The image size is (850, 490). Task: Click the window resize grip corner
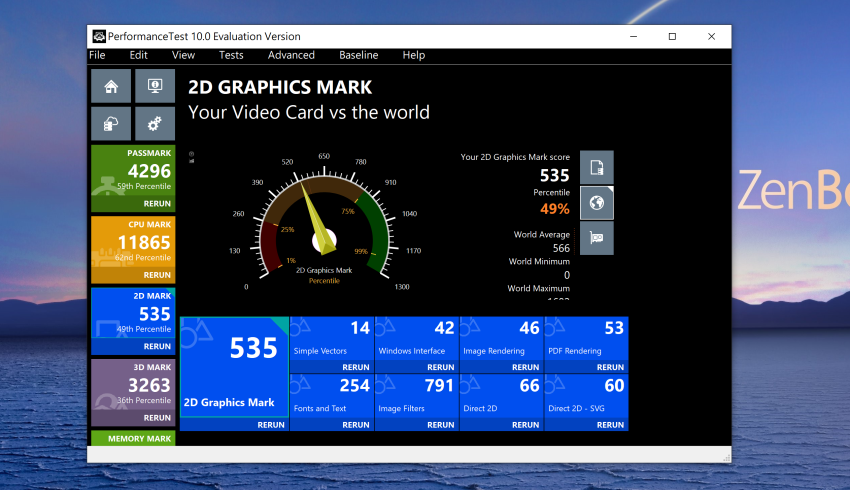[726, 459]
